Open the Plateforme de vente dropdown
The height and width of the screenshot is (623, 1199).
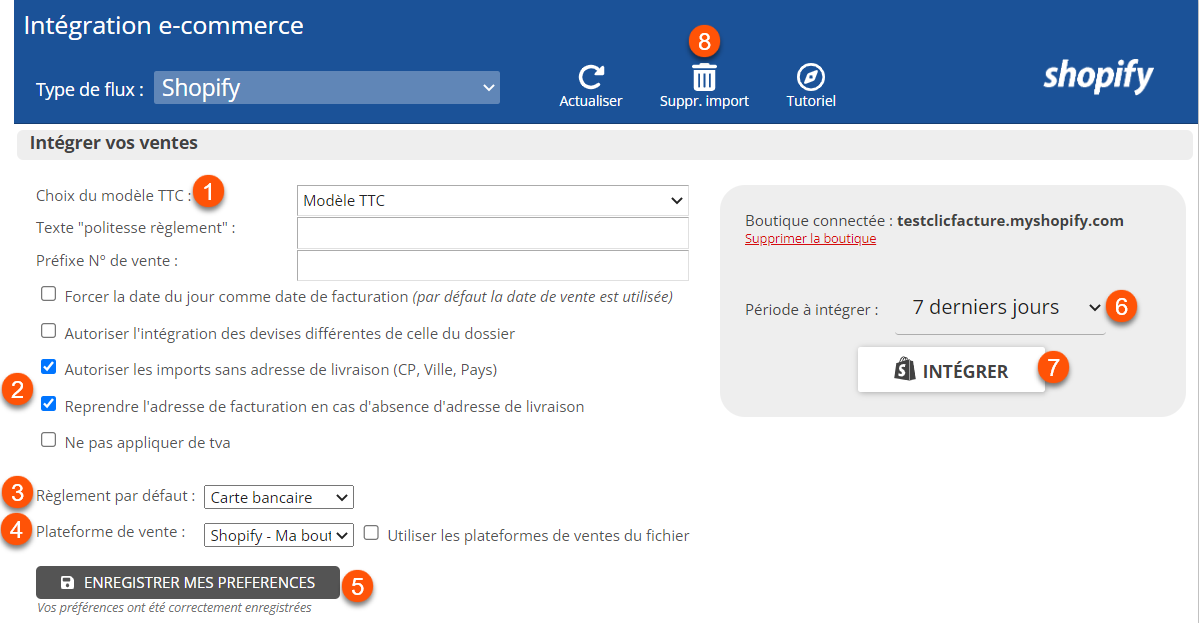click(278, 535)
